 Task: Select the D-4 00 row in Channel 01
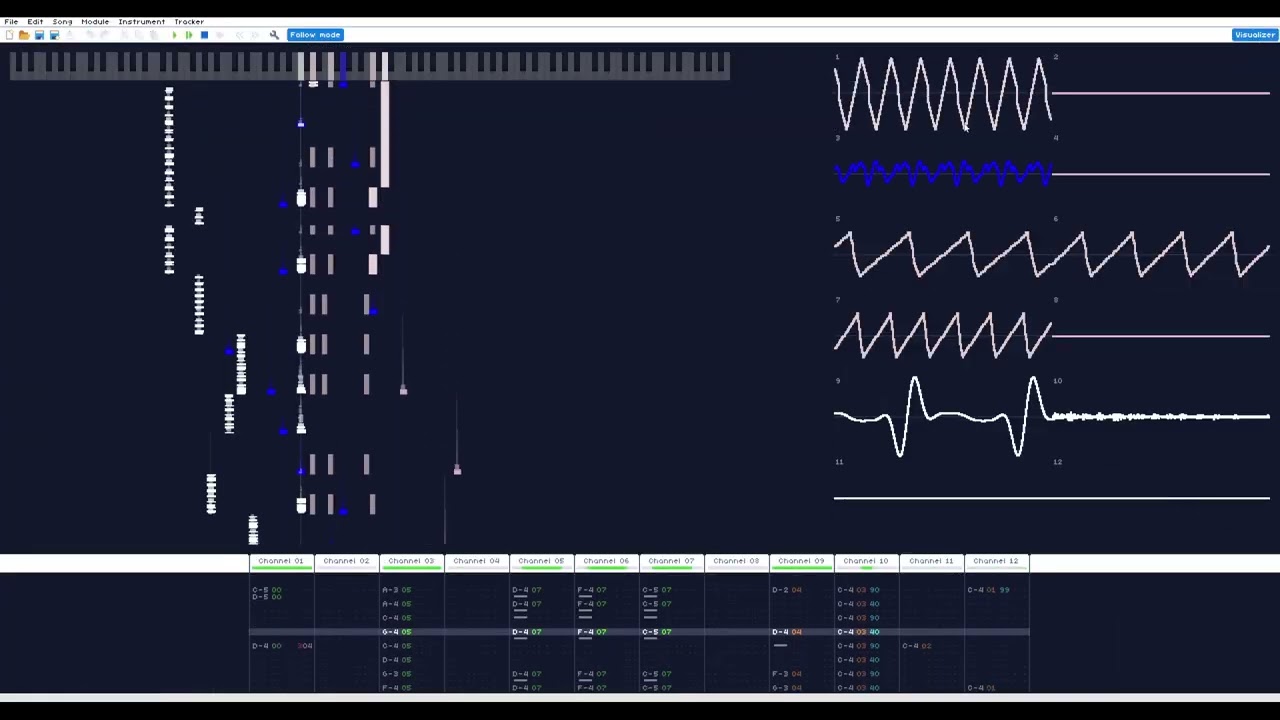[266, 645]
